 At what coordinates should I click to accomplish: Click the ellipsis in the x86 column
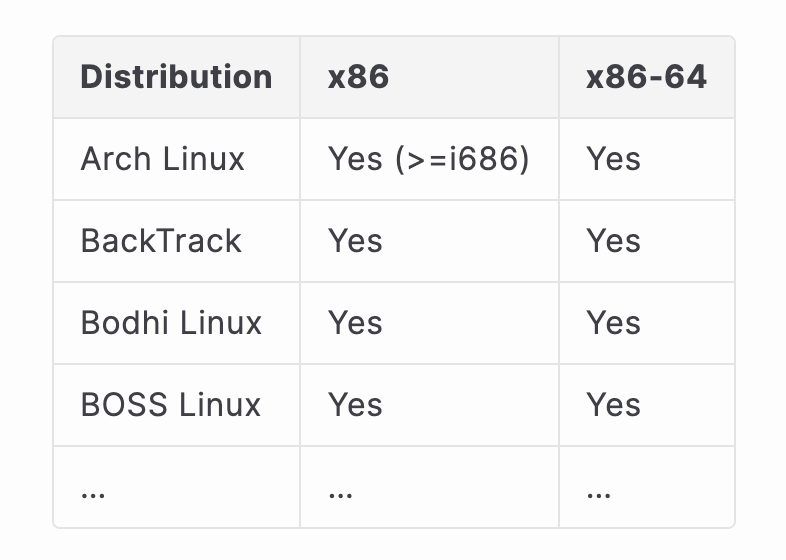[340, 492]
